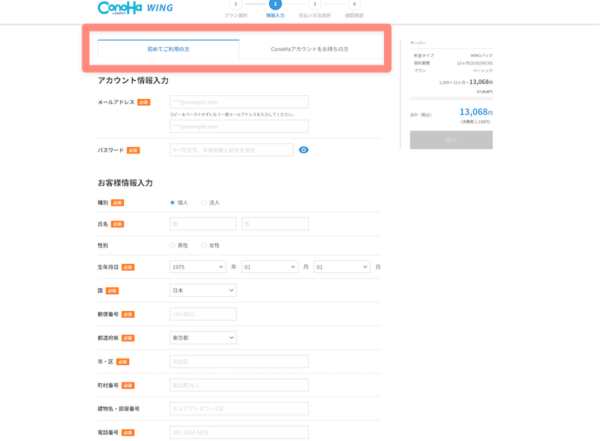The height and width of the screenshot is (441, 600).
Task: Open the birth month dropdown
Action: (269, 267)
